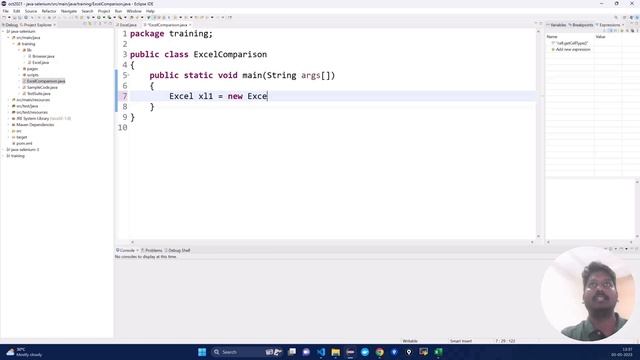Screen dimensions: 640x360
Task: Expand the src/test/java folder
Action: [9, 106]
